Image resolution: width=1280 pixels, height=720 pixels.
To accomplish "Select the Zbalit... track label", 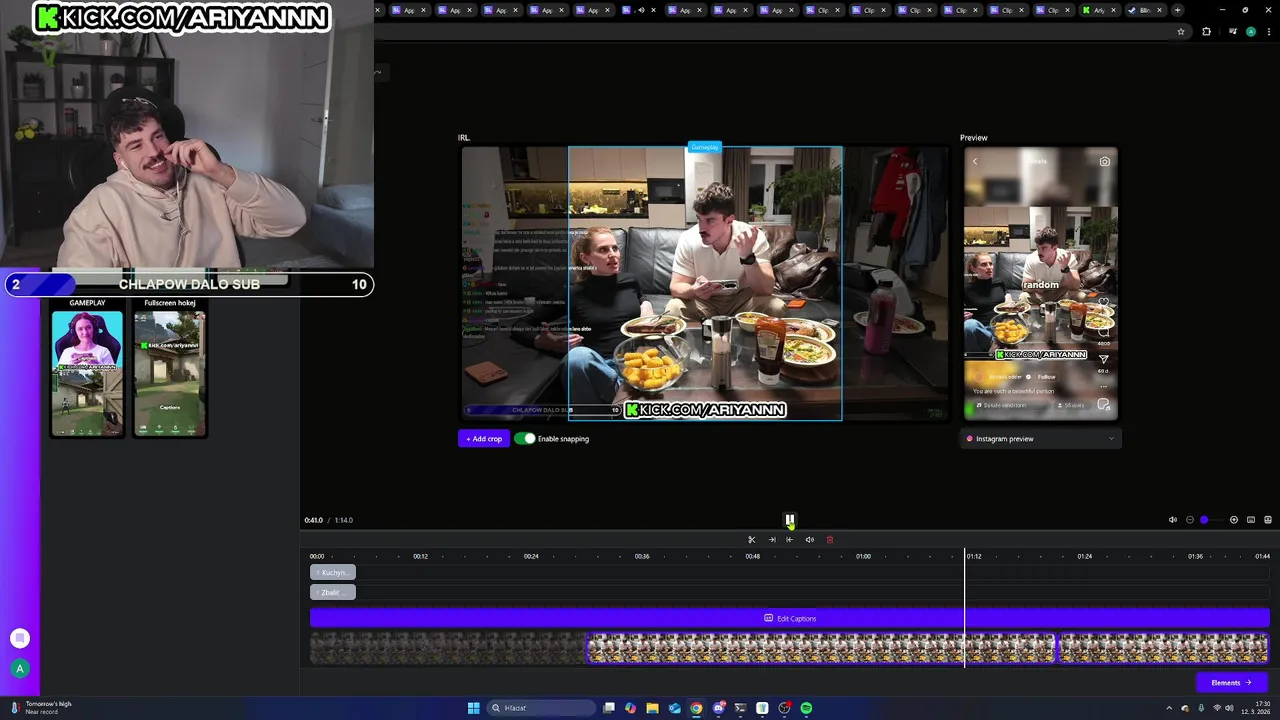I will pos(333,592).
